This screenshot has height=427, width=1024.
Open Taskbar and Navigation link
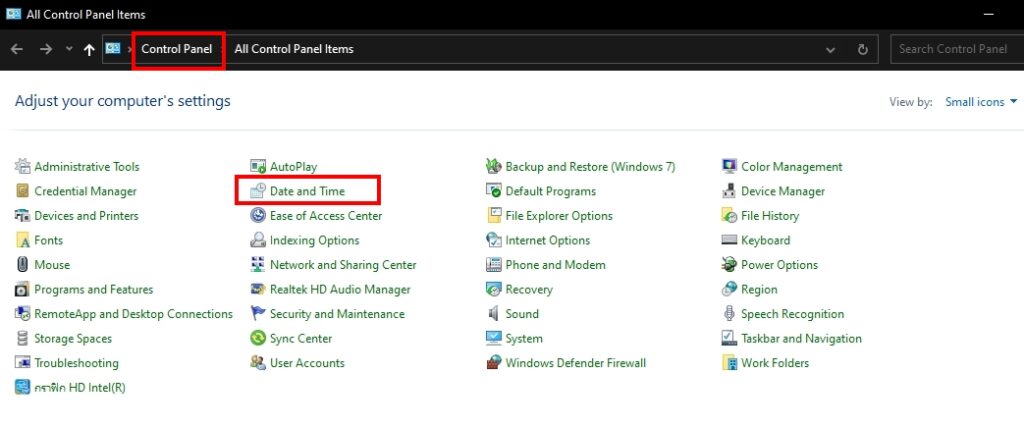(x=801, y=338)
